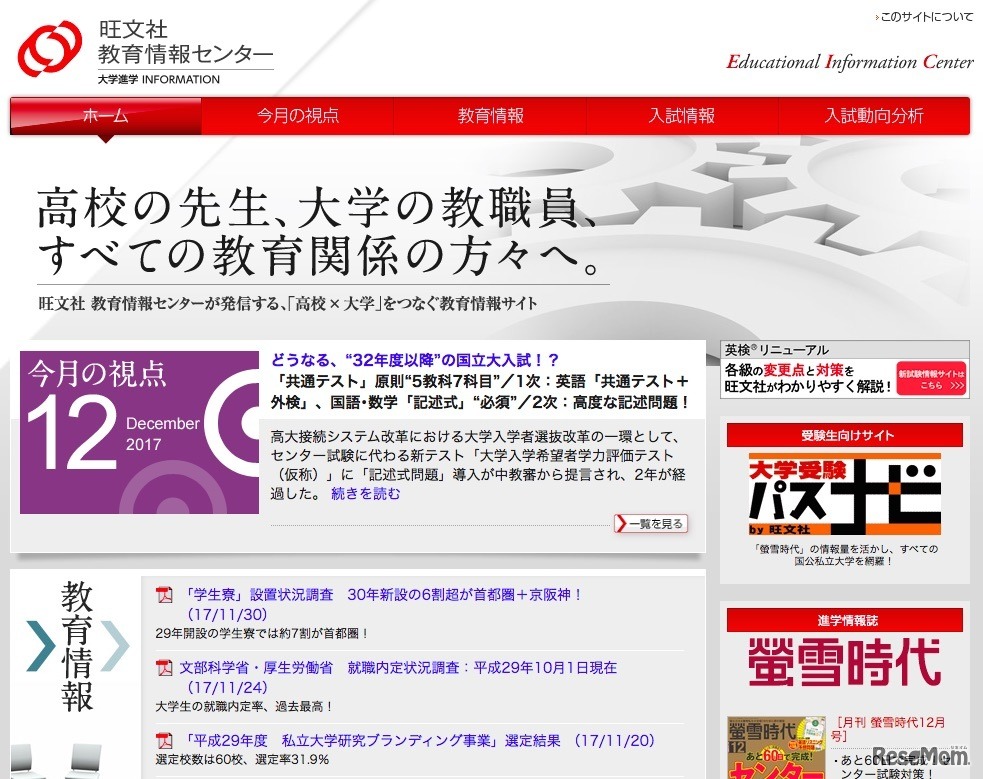The height and width of the screenshot is (779, 983).
Task: Click the 教育情報センター site title
Action: 186,55
